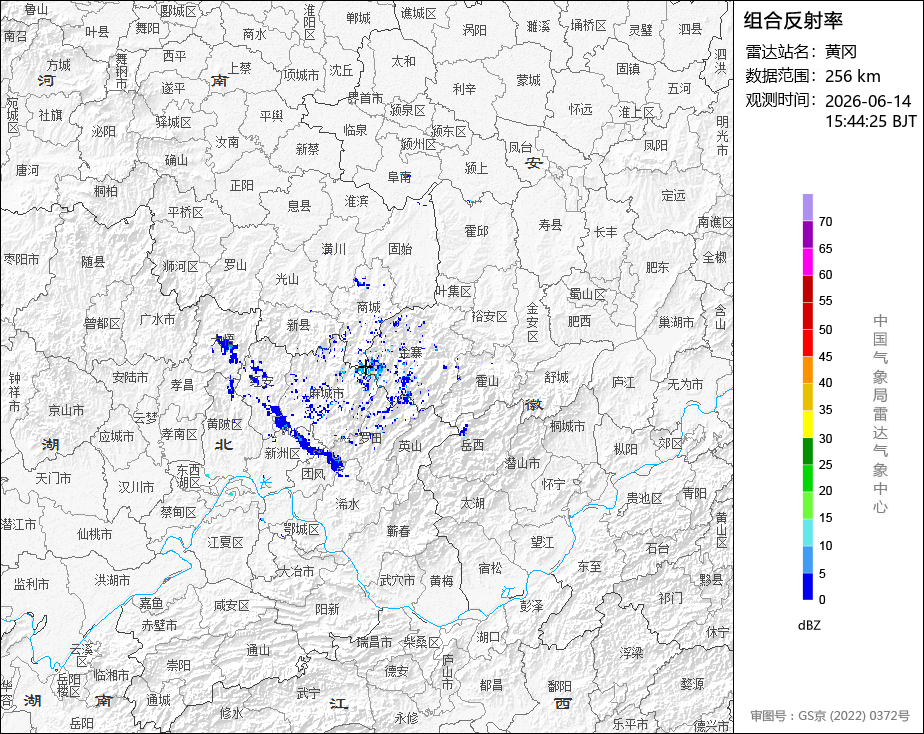Image resolution: width=924 pixels, height=734 pixels.
Task: Click the 武穴市 label
Action: 397,581
